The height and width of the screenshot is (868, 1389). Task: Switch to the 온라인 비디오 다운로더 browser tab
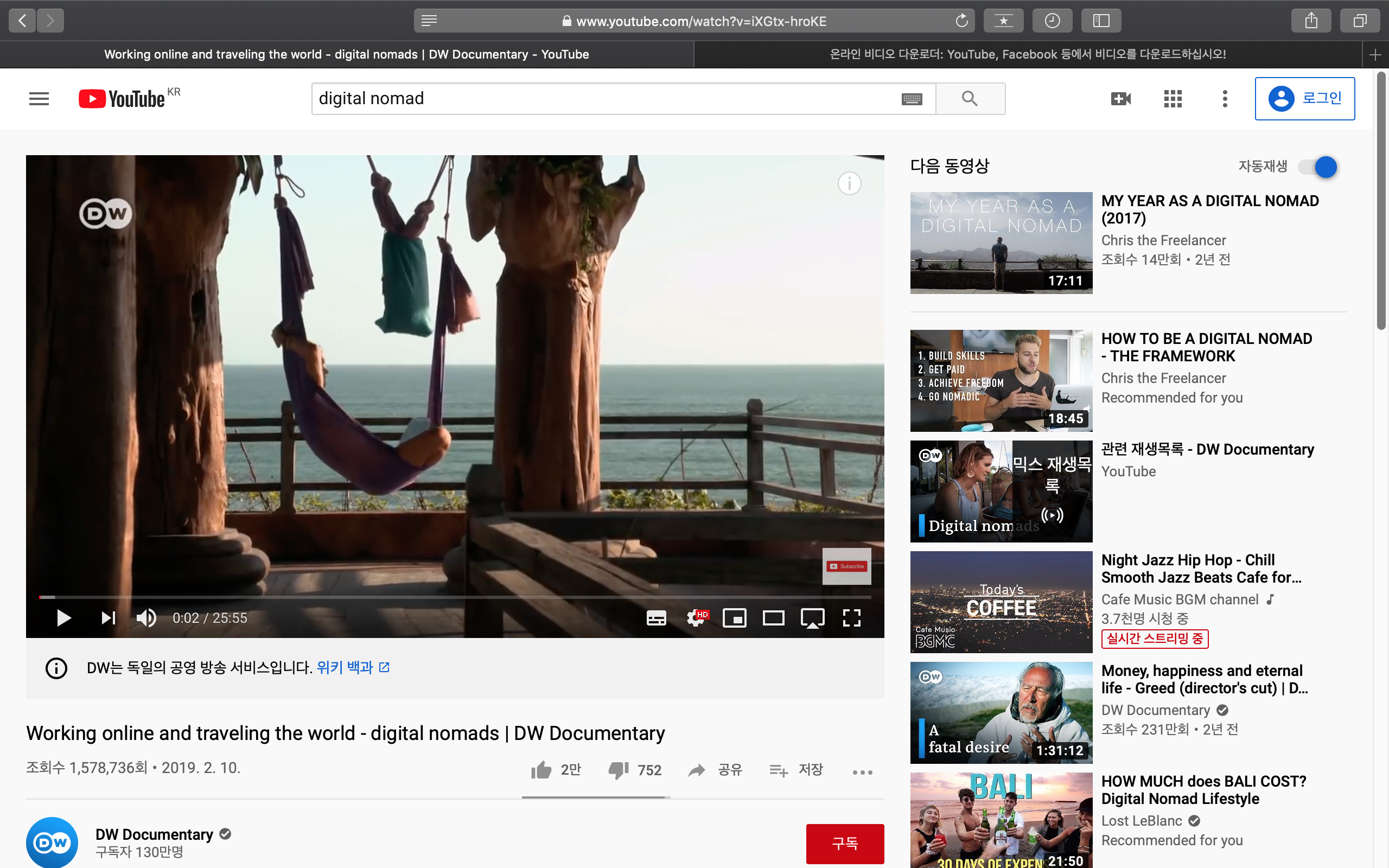[x=1028, y=54]
